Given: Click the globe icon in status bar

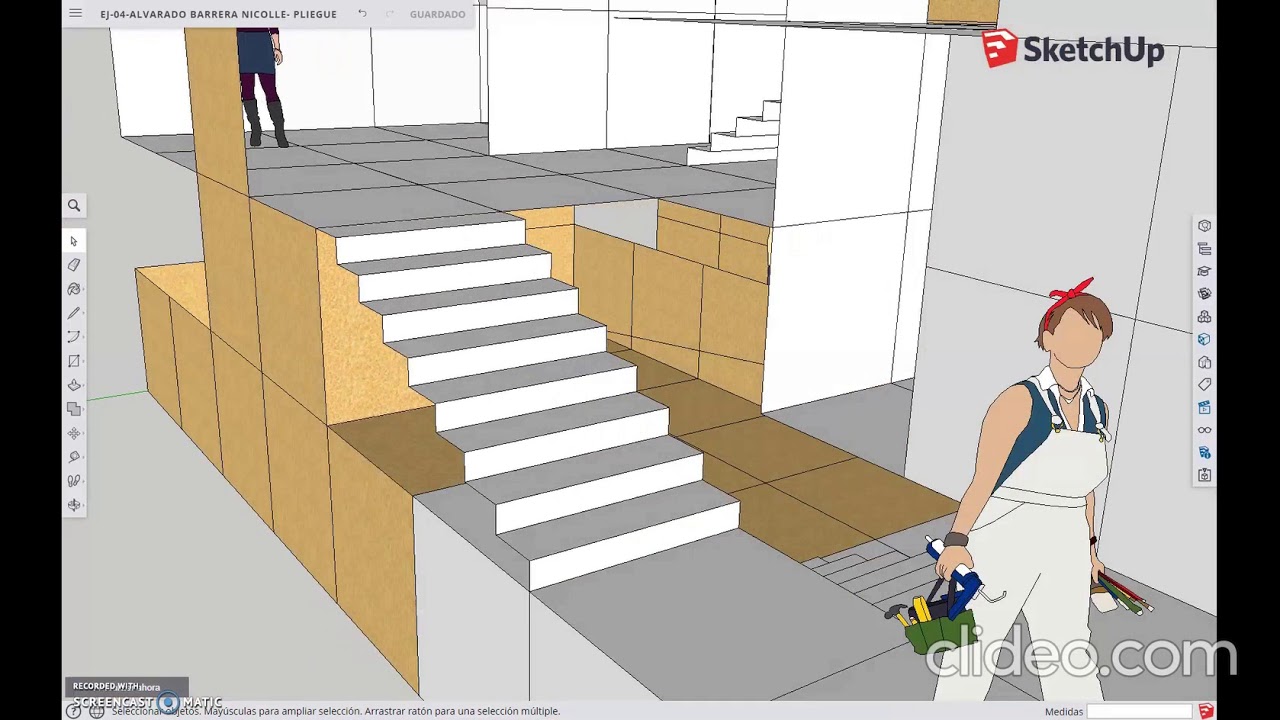Looking at the screenshot, I should pyautogui.click(x=97, y=711).
